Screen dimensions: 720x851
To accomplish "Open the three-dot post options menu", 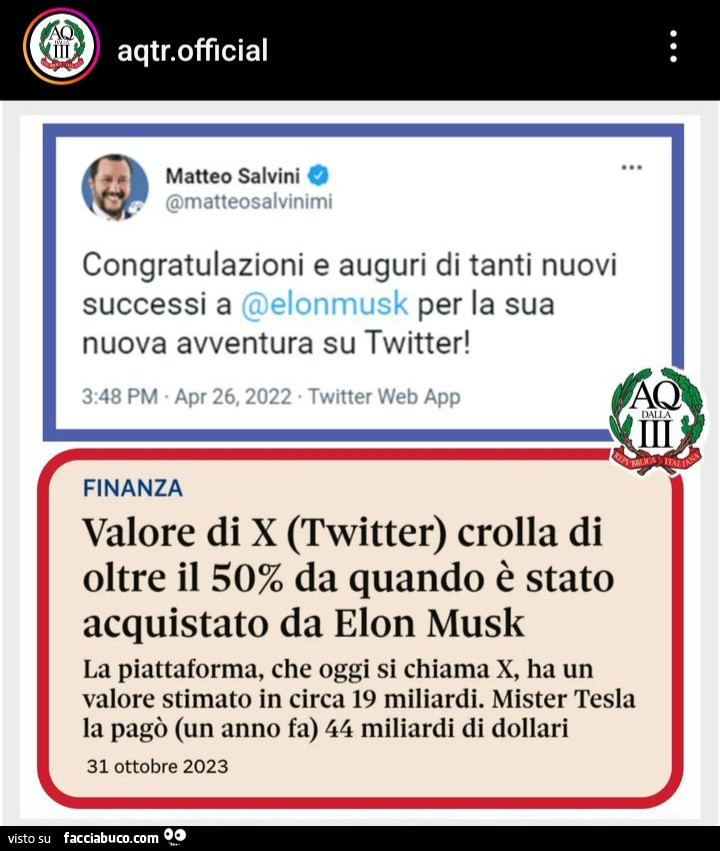I will tap(673, 47).
